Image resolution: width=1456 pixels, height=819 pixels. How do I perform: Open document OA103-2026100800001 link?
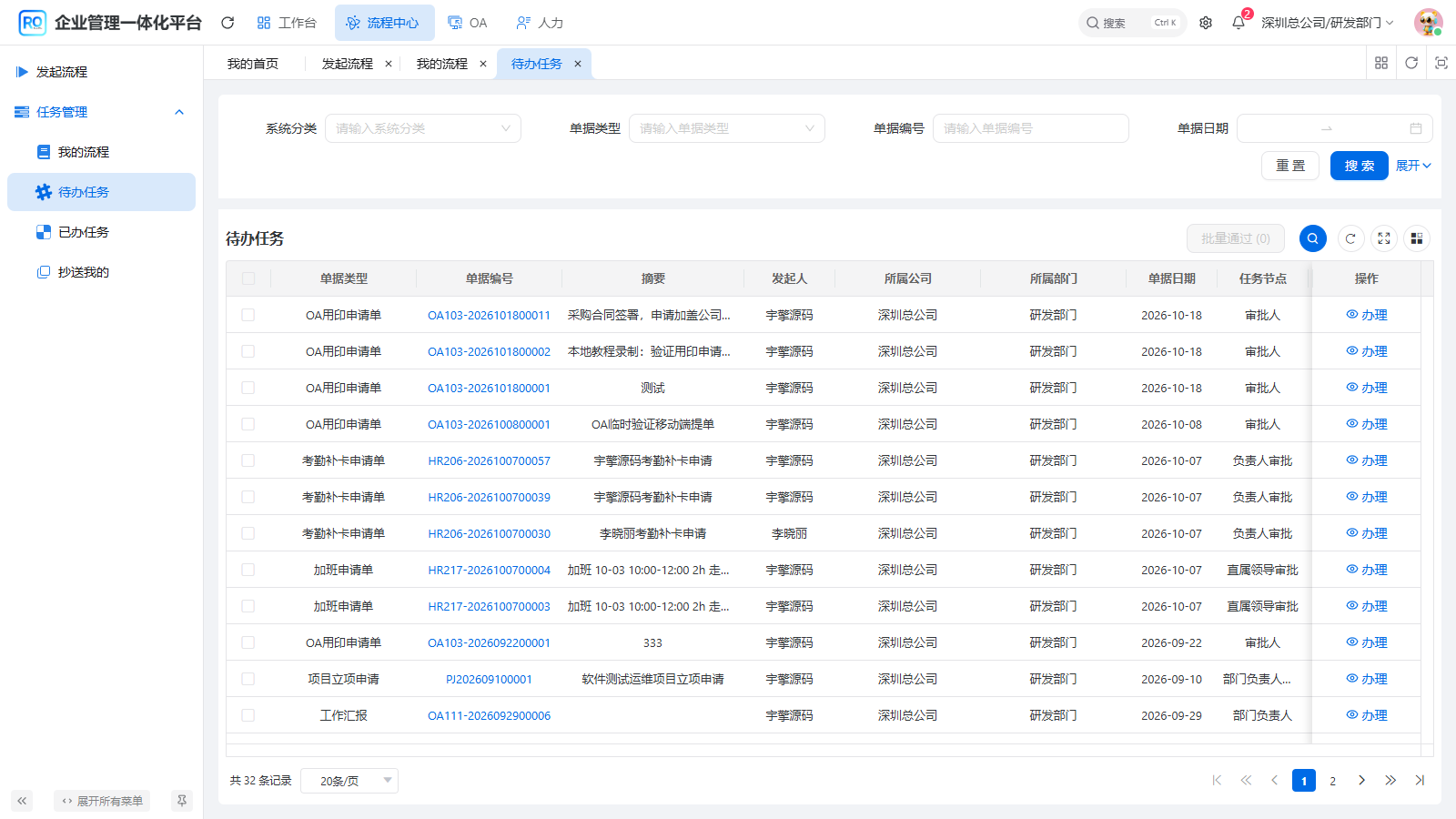coord(490,424)
